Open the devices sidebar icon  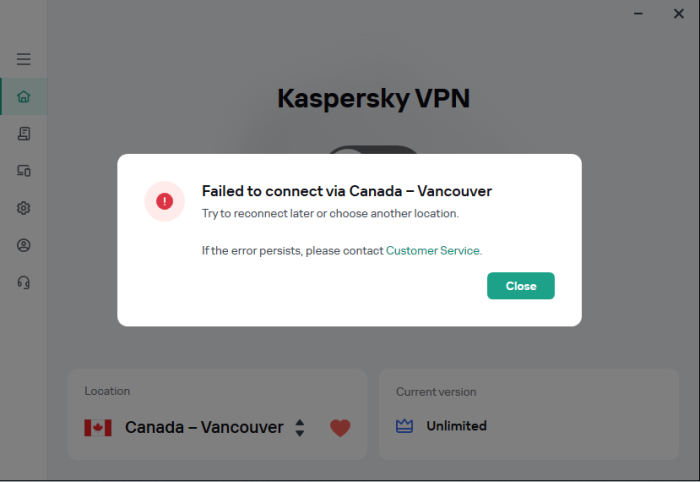24,171
